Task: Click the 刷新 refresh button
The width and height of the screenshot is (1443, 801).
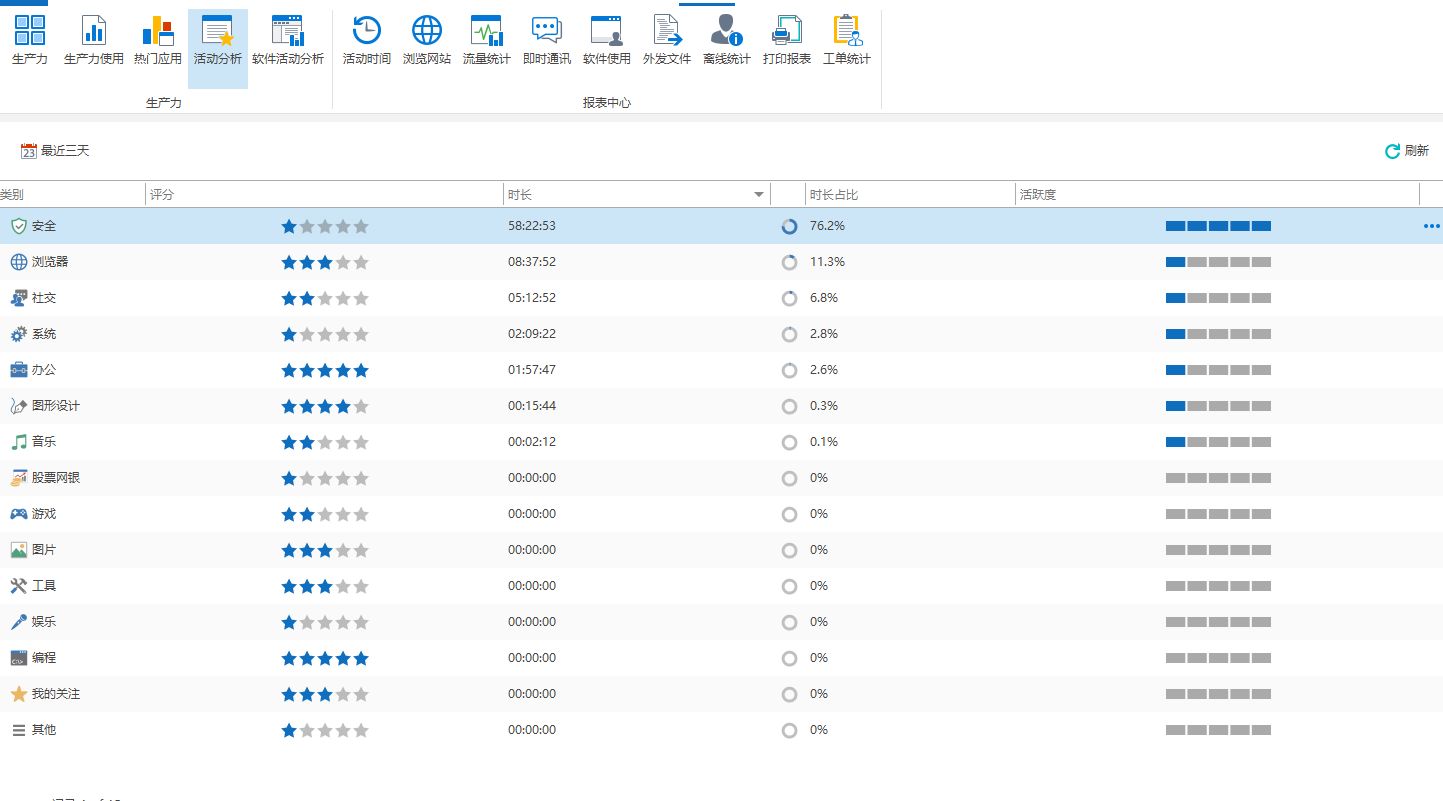Action: [1407, 151]
